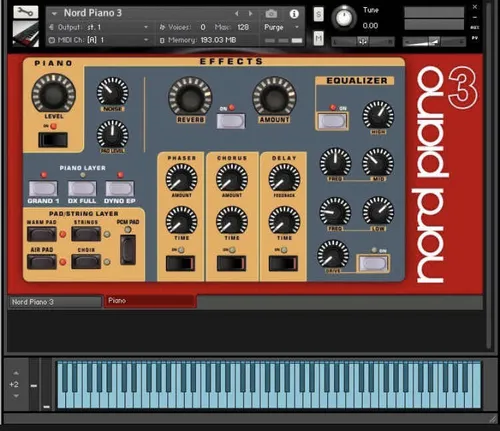The height and width of the screenshot is (431, 500).
Task: Toggle the PCM Pad switch
Action: coord(128,250)
